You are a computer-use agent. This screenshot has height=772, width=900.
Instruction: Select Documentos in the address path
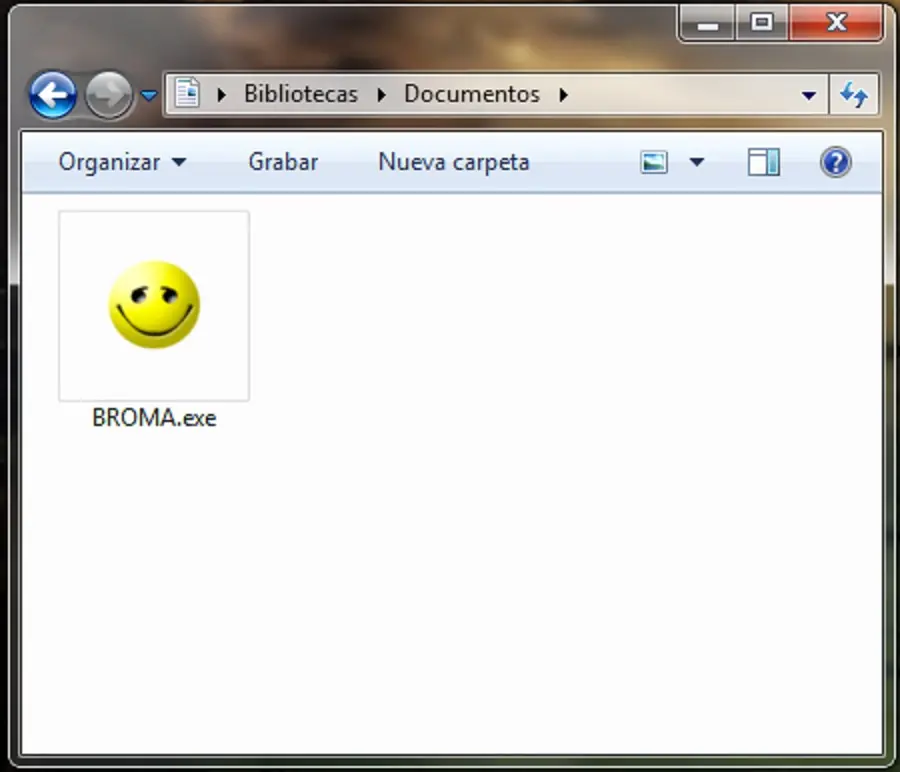[472, 94]
